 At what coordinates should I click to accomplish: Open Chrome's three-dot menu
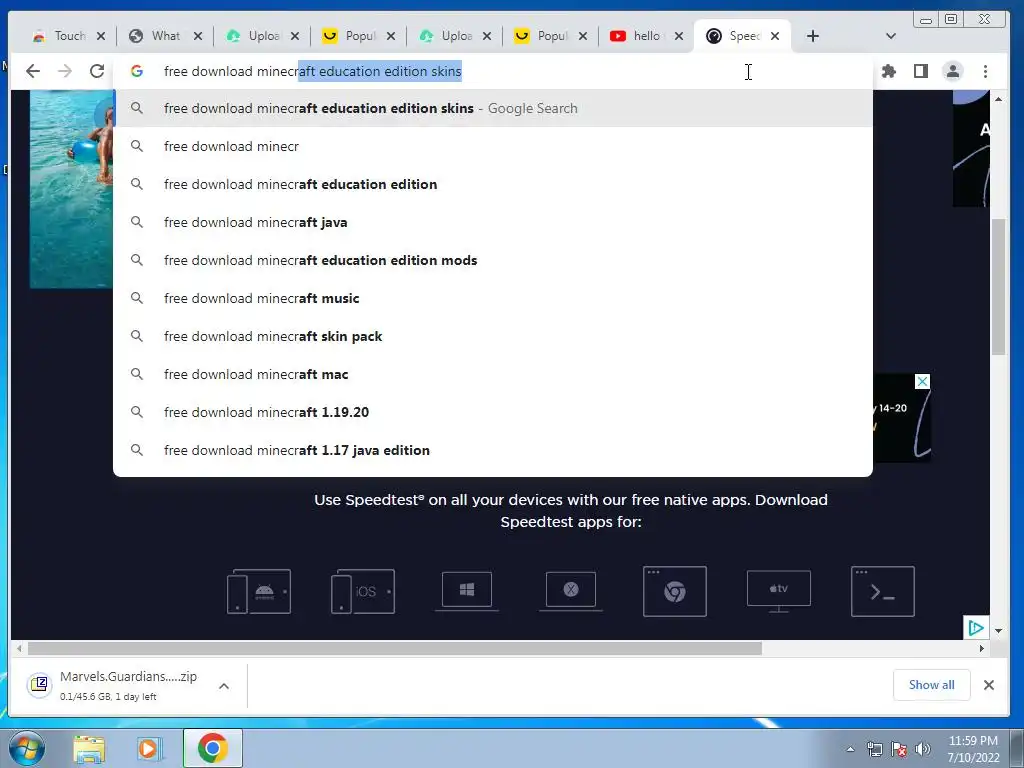[x=985, y=71]
